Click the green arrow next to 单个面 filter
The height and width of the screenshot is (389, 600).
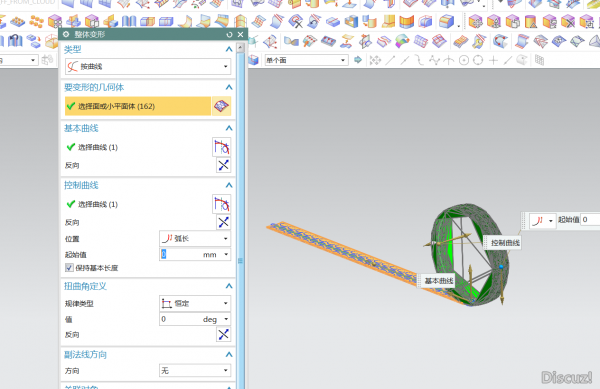(358, 60)
